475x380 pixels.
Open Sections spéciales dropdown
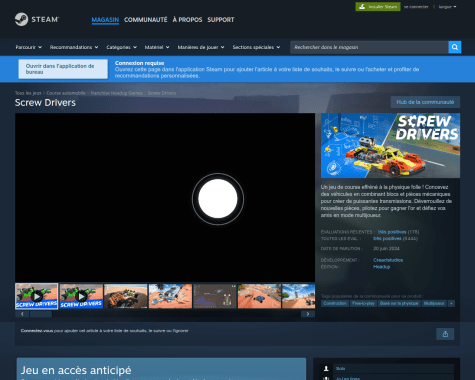256,47
